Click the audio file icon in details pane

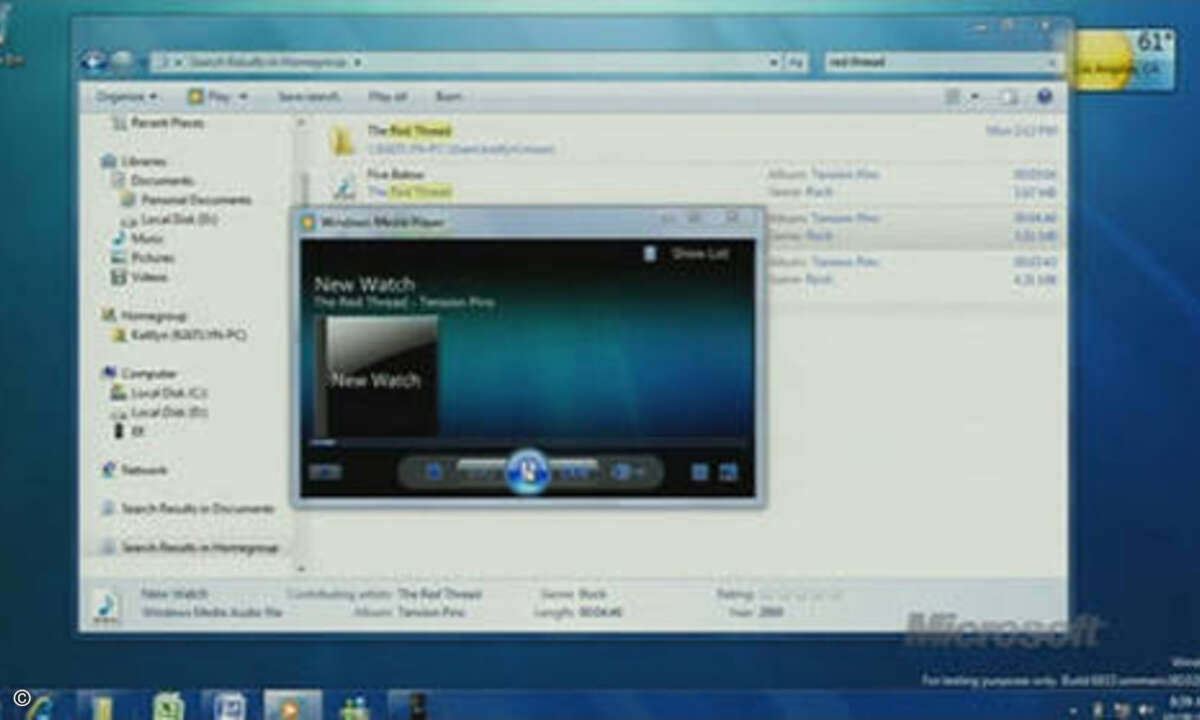pos(107,608)
